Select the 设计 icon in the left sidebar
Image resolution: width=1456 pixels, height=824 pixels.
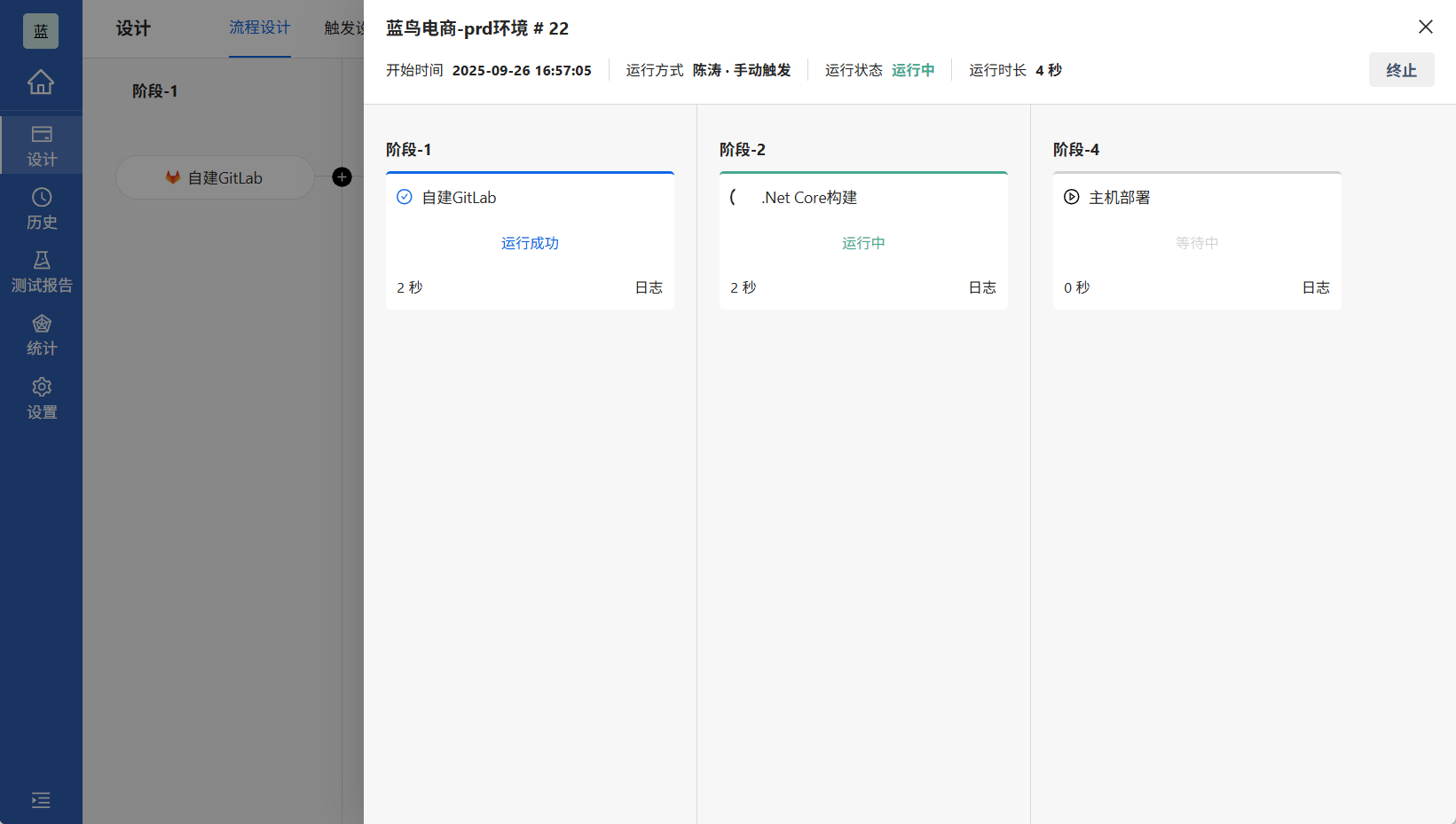(x=41, y=144)
